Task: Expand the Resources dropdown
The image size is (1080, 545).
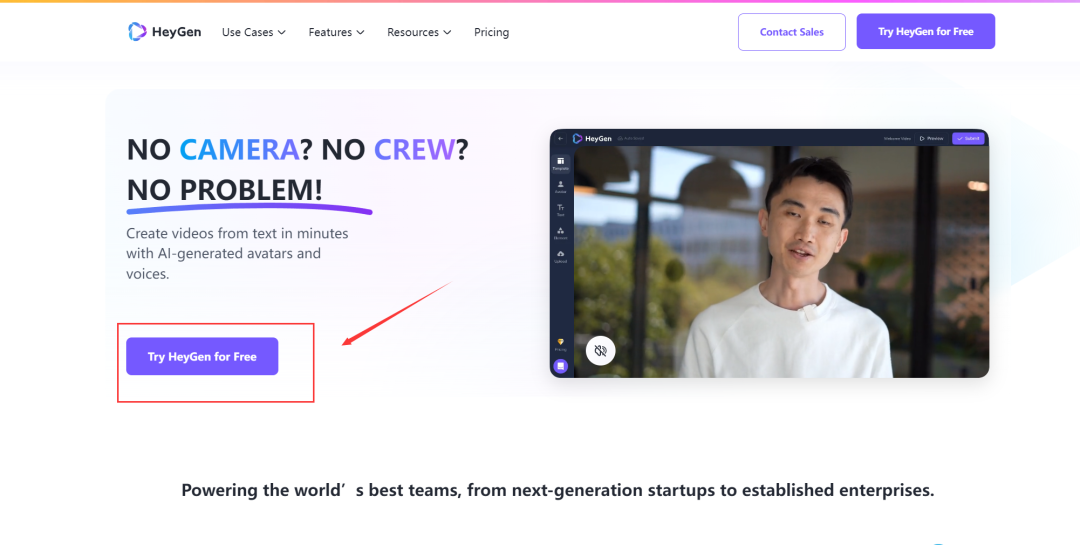Action: [x=419, y=32]
